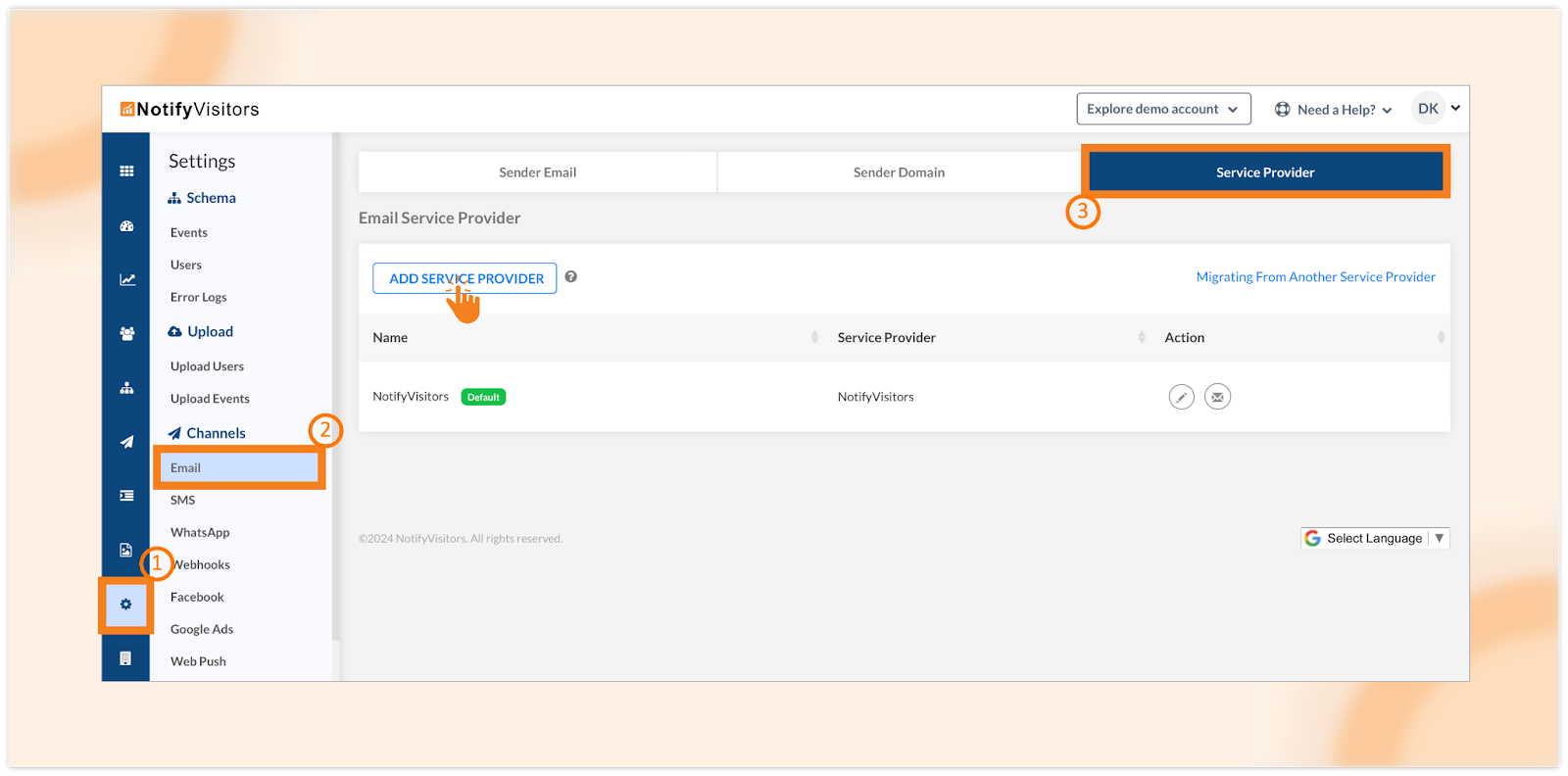Select the Google Ads channel

202,629
